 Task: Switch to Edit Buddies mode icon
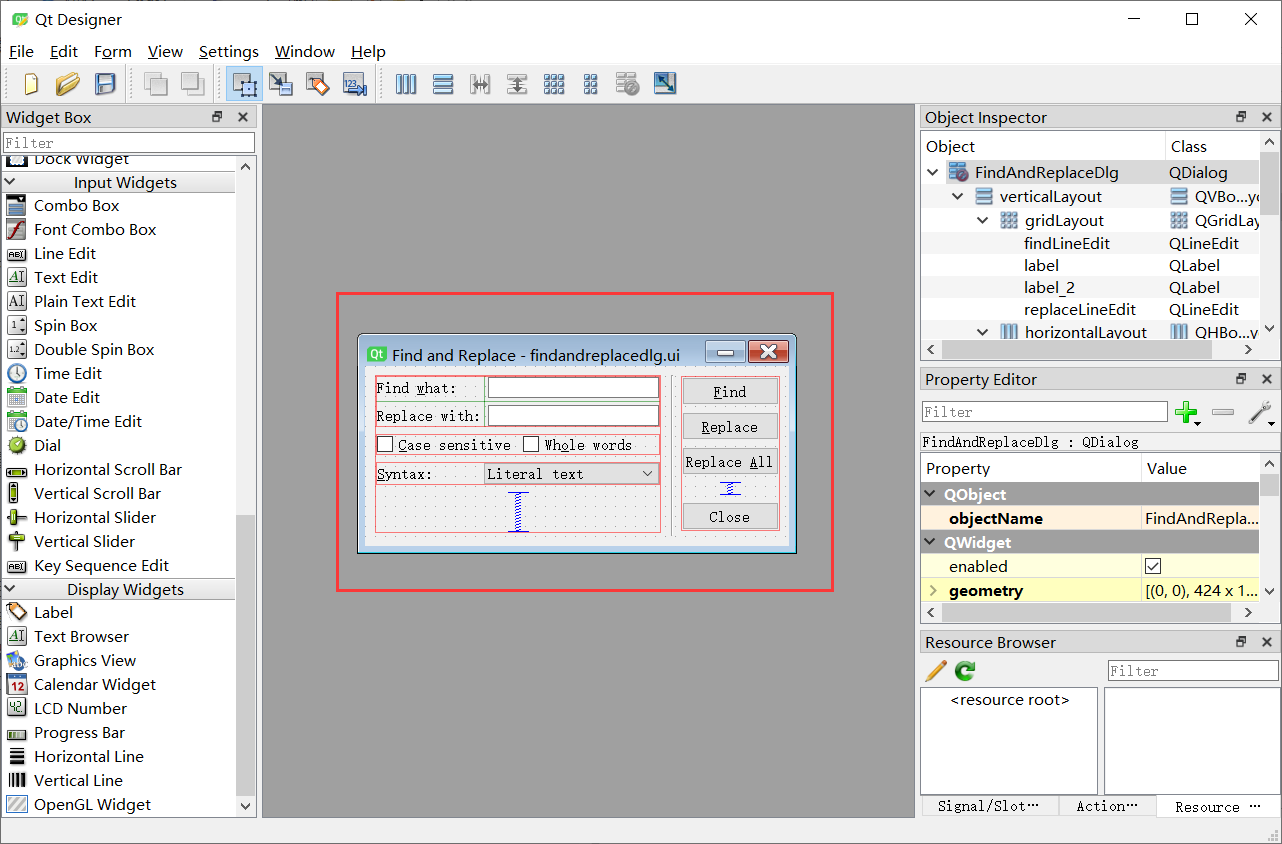pos(318,84)
